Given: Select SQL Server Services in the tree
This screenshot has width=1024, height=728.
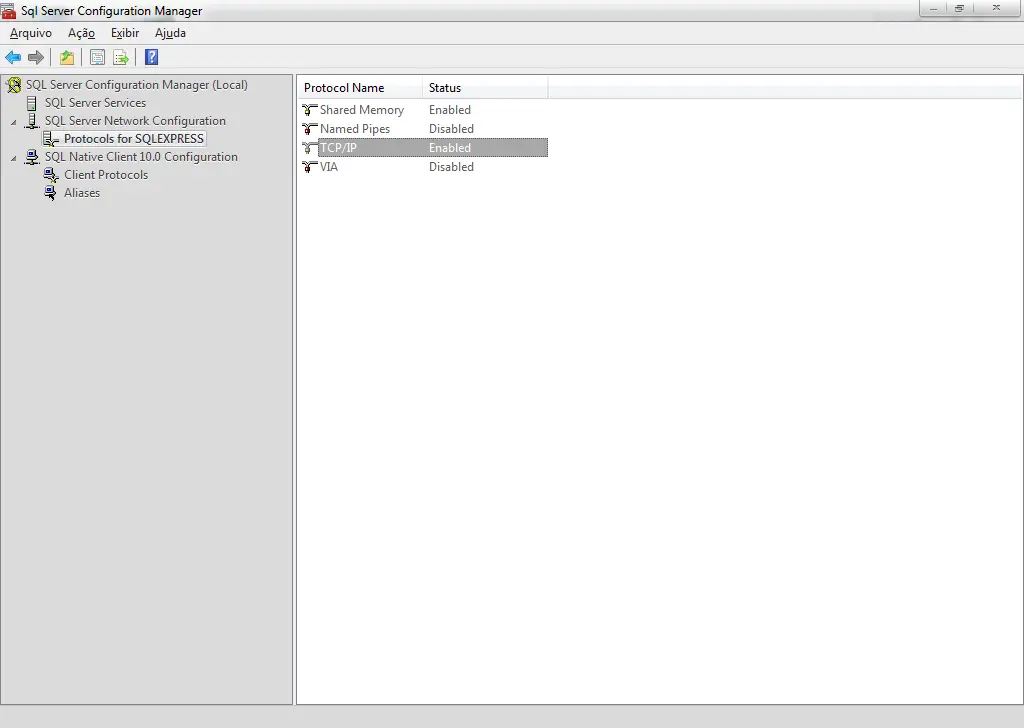Looking at the screenshot, I should pos(95,103).
